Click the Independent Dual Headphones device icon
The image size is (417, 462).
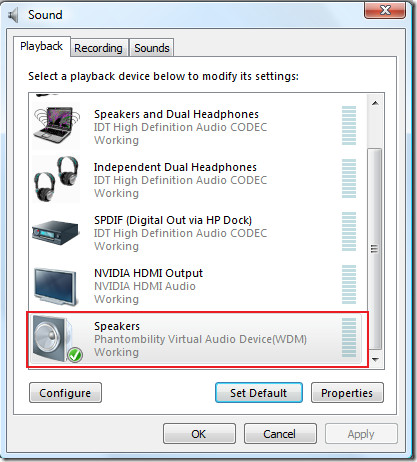[x=57, y=179]
